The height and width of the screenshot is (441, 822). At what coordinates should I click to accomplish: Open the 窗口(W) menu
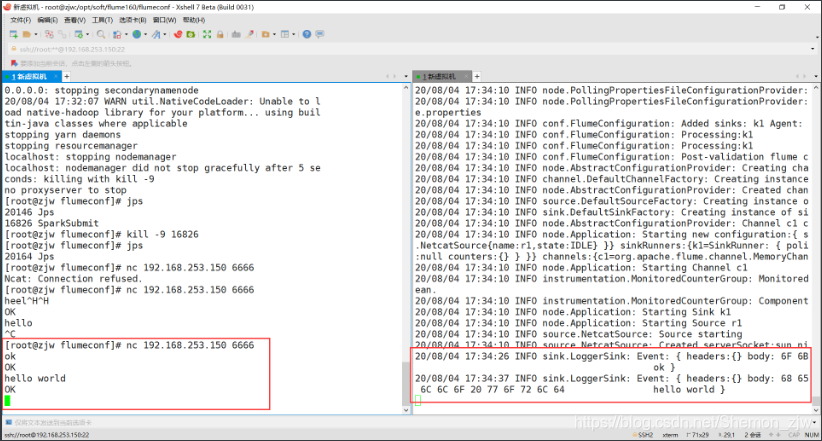pos(165,20)
